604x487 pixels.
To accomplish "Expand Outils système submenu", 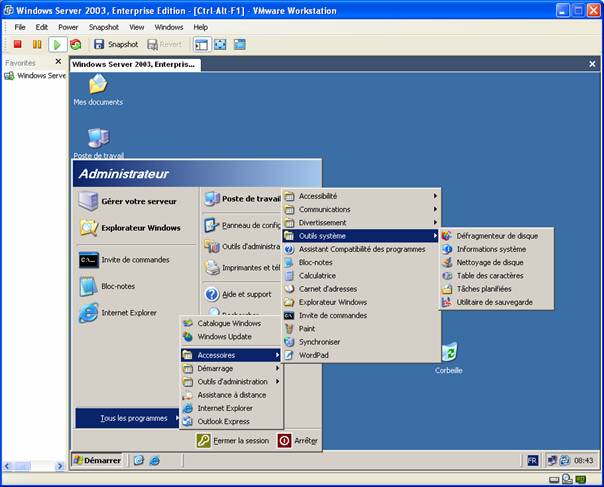I will click(x=361, y=236).
